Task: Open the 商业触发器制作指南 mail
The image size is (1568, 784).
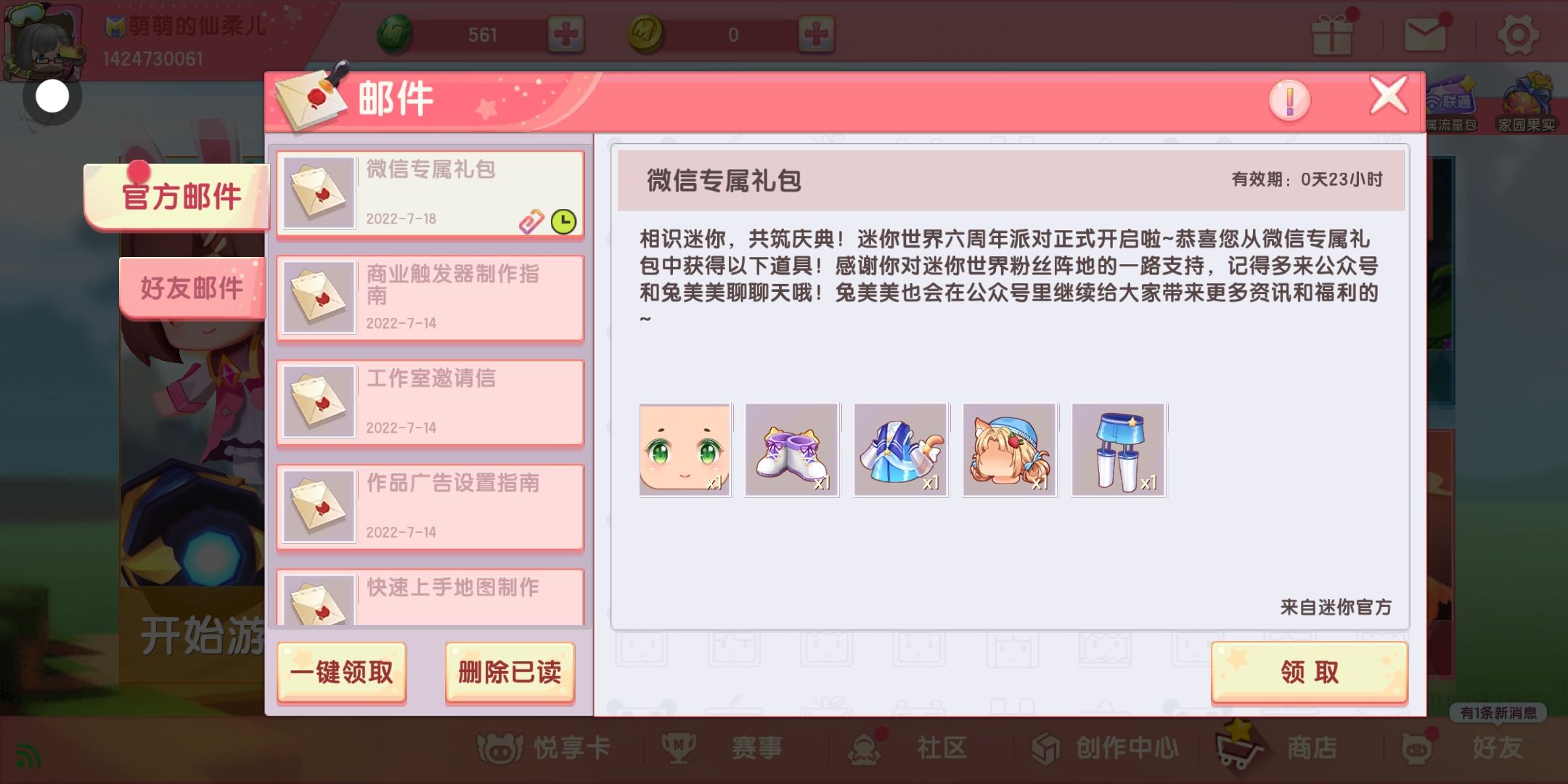Action: 430,298
